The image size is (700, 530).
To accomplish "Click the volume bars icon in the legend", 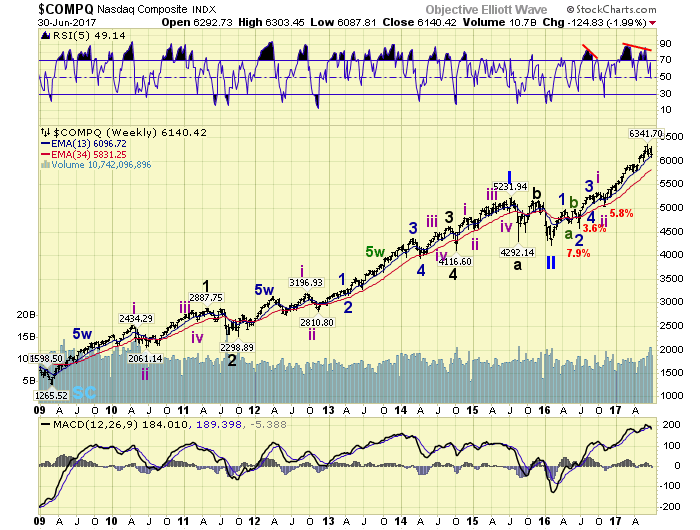I will pyautogui.click(x=46, y=165).
